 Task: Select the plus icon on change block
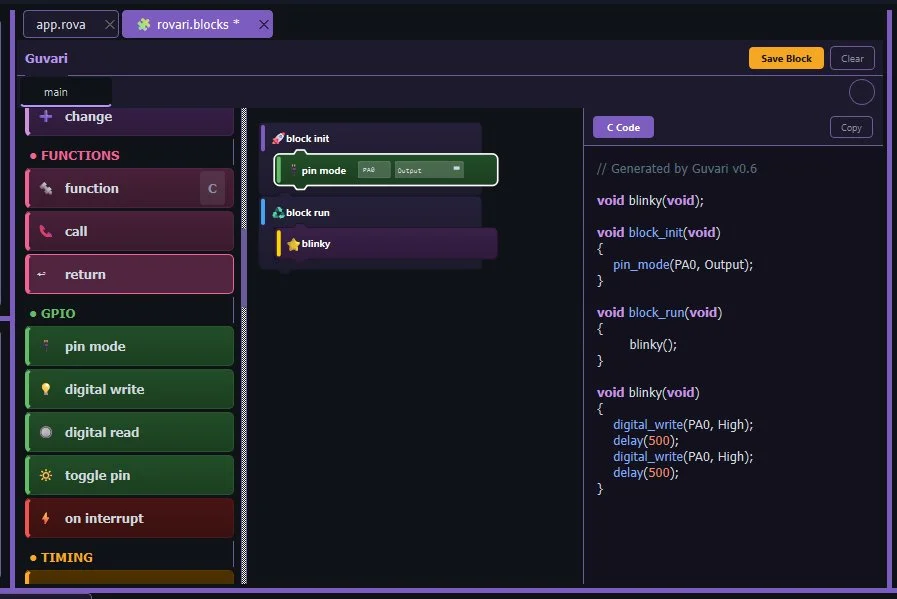[46, 117]
